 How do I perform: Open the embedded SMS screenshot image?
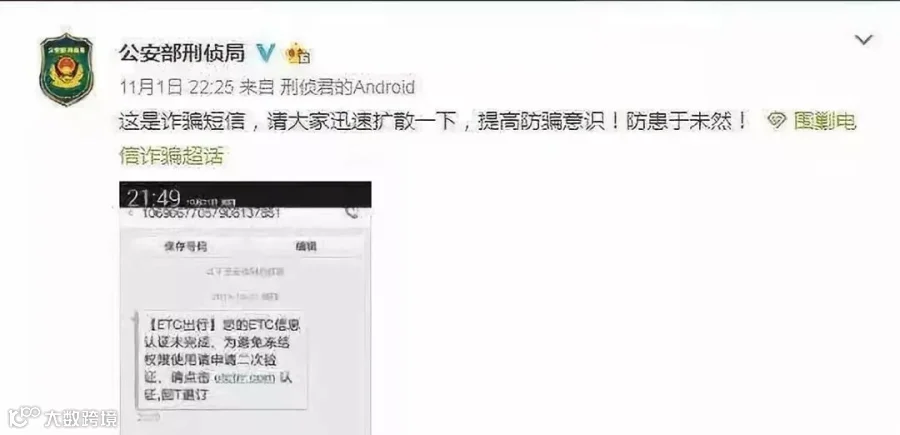(x=245, y=308)
